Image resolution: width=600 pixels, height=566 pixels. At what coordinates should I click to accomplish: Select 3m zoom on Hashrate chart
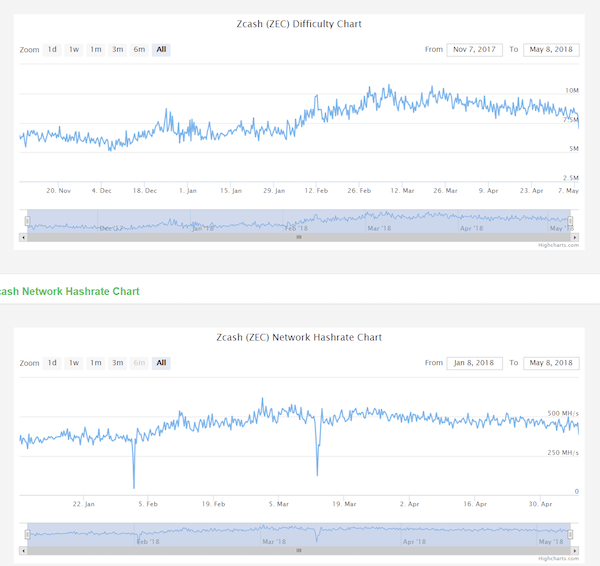pos(117,363)
